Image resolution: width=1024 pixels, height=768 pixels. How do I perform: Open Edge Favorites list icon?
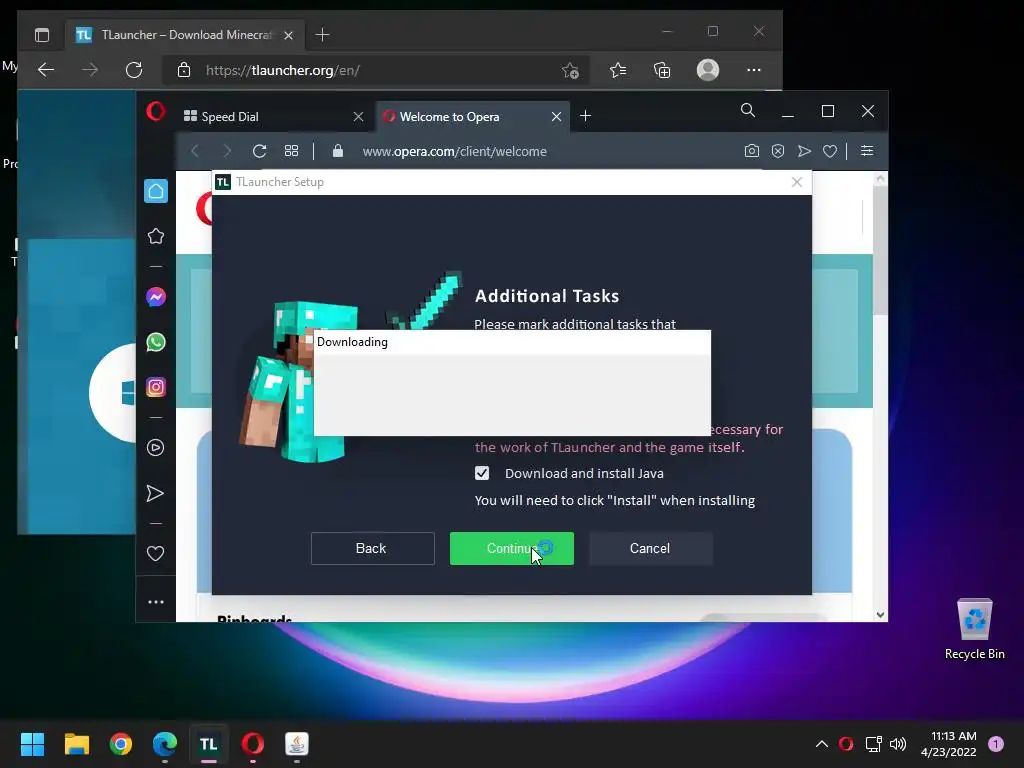(x=618, y=70)
